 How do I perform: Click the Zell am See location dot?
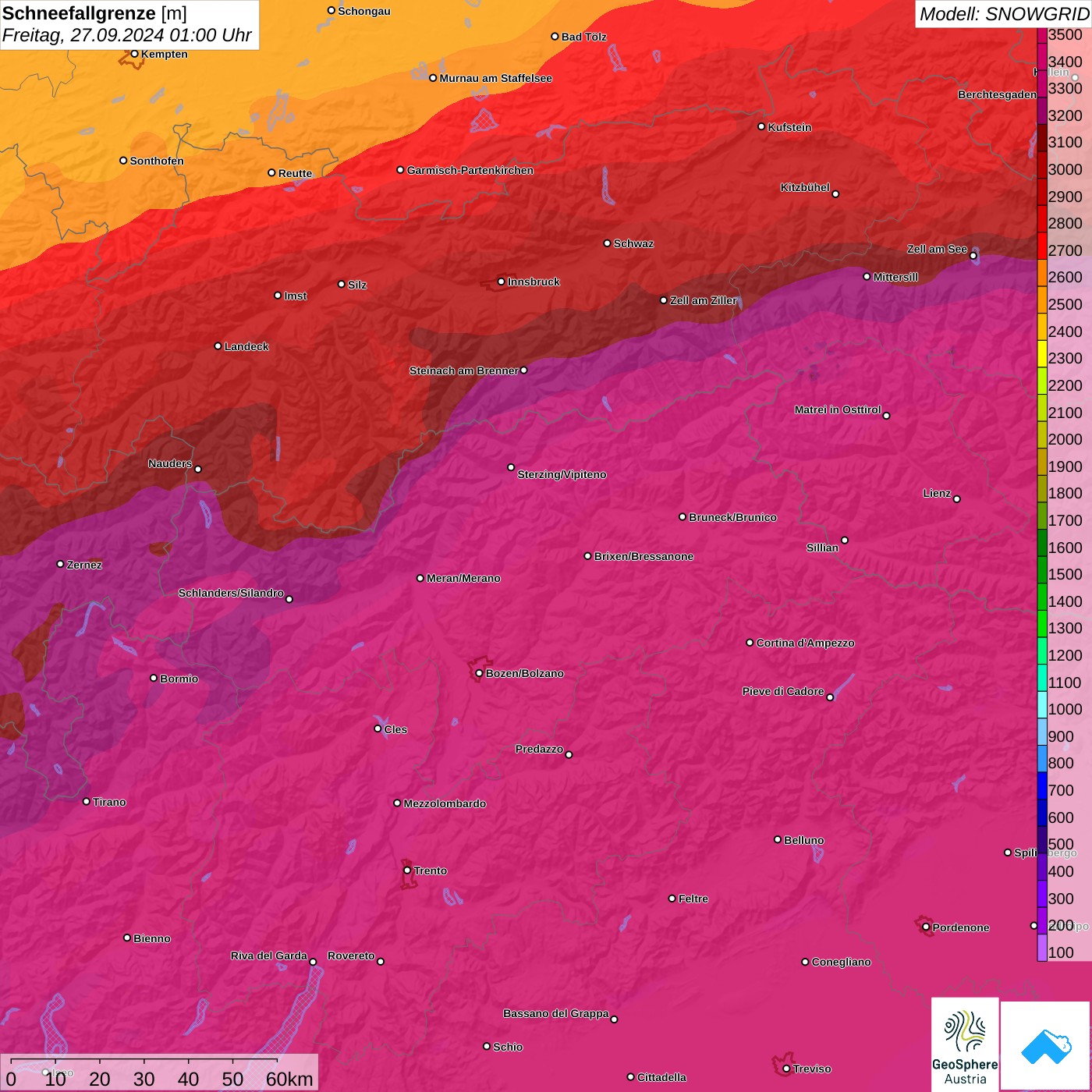(x=973, y=255)
